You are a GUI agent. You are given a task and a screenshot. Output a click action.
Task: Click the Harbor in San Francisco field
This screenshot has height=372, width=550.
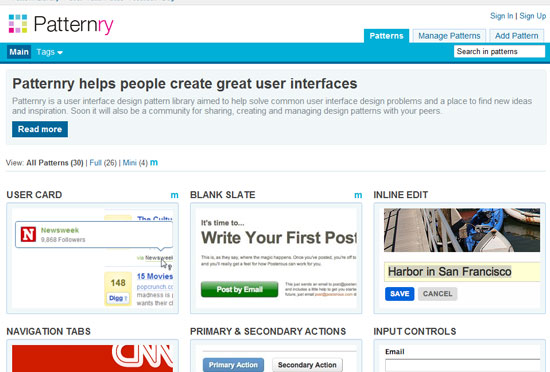pyautogui.click(x=462, y=272)
